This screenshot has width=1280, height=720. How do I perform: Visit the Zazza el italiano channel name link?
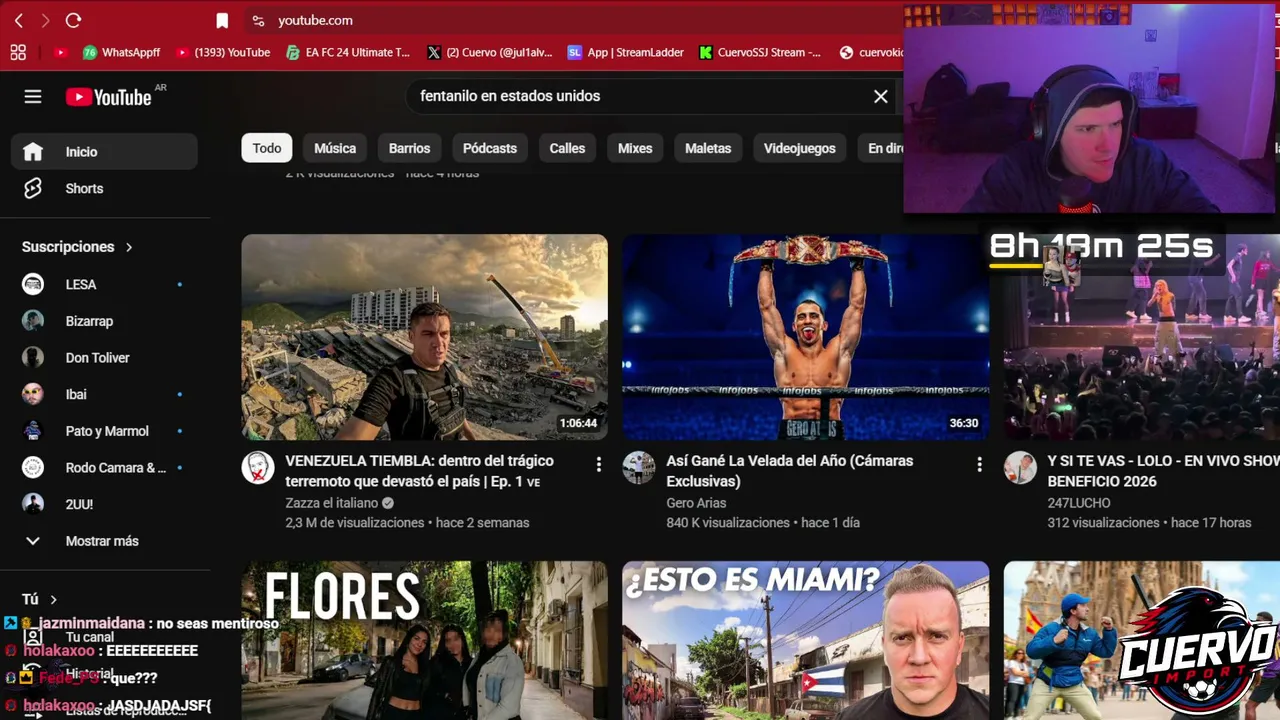pyautogui.click(x=332, y=503)
